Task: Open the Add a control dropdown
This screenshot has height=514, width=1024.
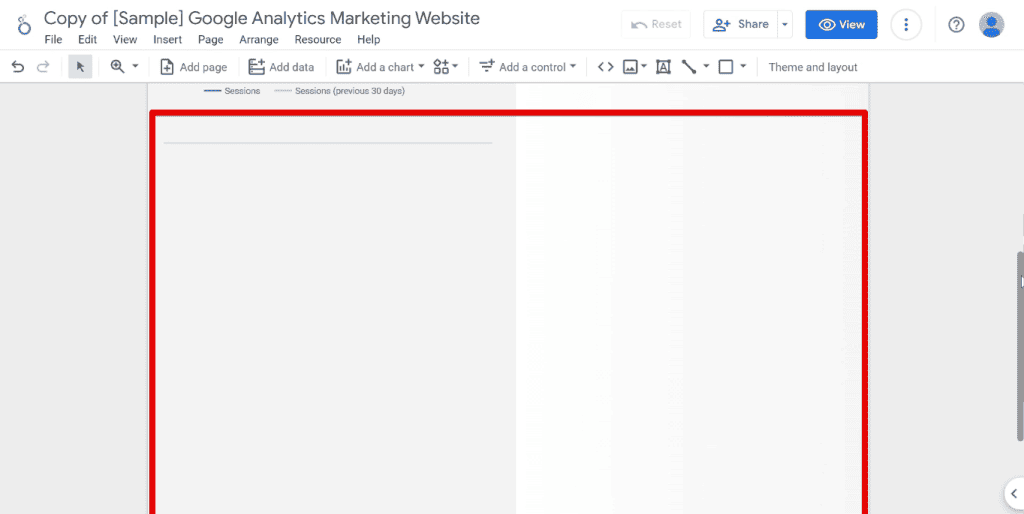Action: click(x=528, y=67)
